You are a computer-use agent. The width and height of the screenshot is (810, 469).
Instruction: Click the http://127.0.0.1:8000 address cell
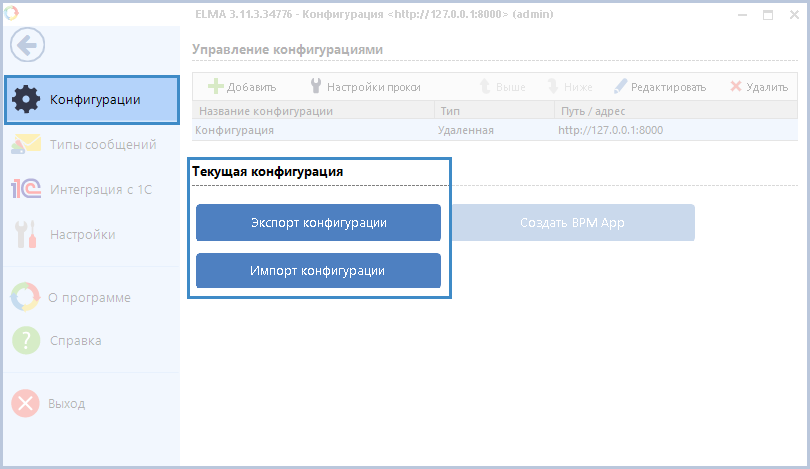[611, 130]
